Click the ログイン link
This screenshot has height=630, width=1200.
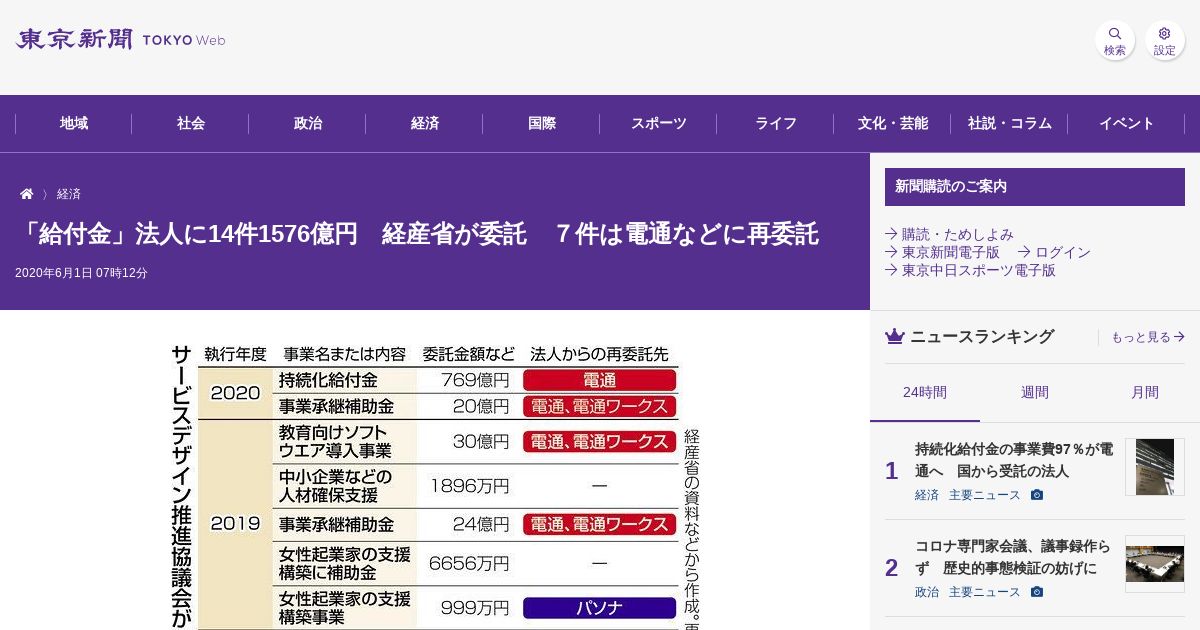[1054, 252]
